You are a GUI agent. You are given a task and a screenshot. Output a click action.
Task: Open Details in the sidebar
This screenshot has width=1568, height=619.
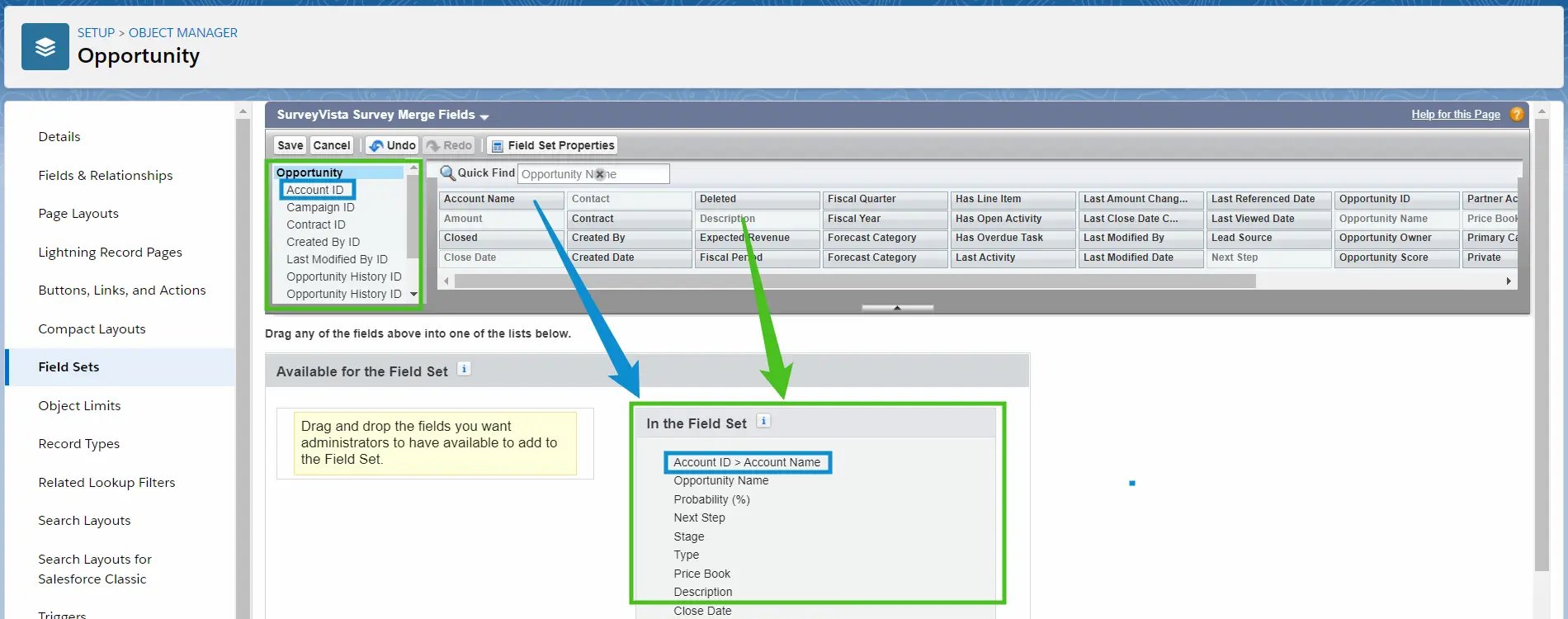coord(59,137)
